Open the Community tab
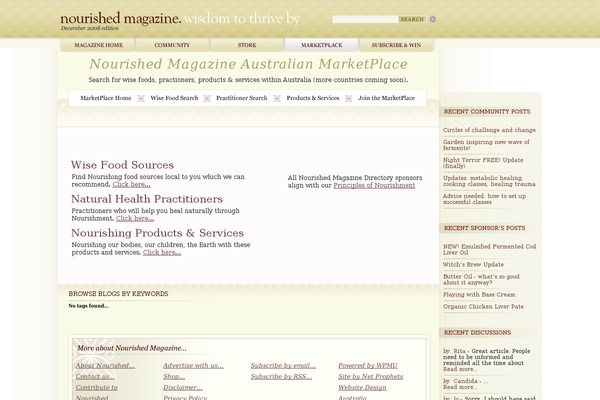 click(172, 45)
